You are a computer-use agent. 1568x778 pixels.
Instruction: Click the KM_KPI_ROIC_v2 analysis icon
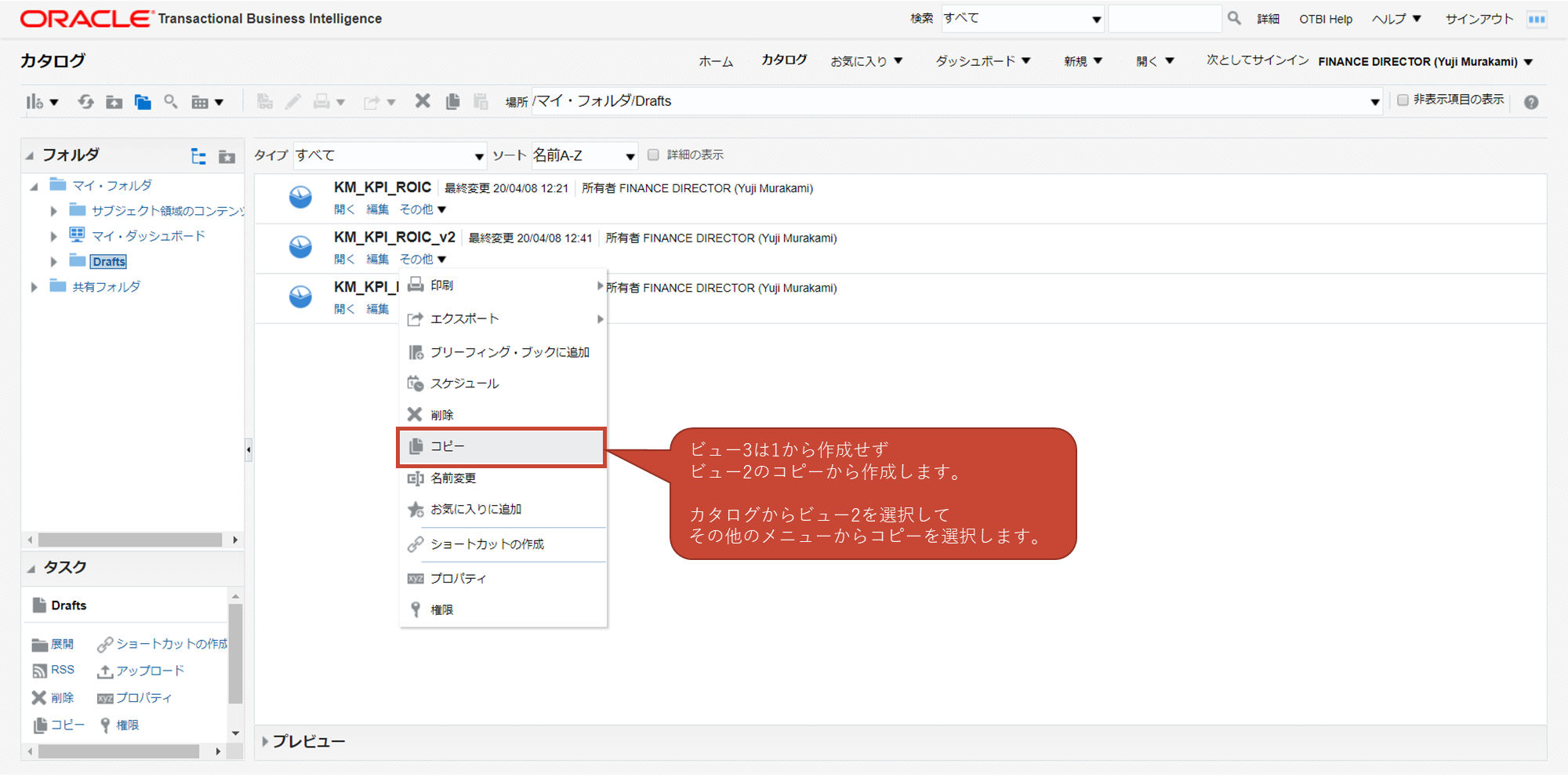pyautogui.click(x=300, y=247)
